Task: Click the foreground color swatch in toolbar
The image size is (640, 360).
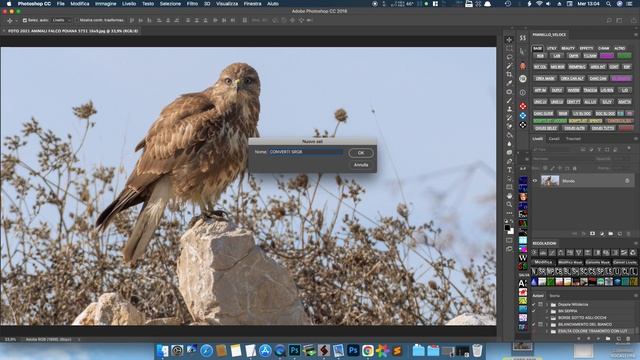Action: click(x=507, y=228)
